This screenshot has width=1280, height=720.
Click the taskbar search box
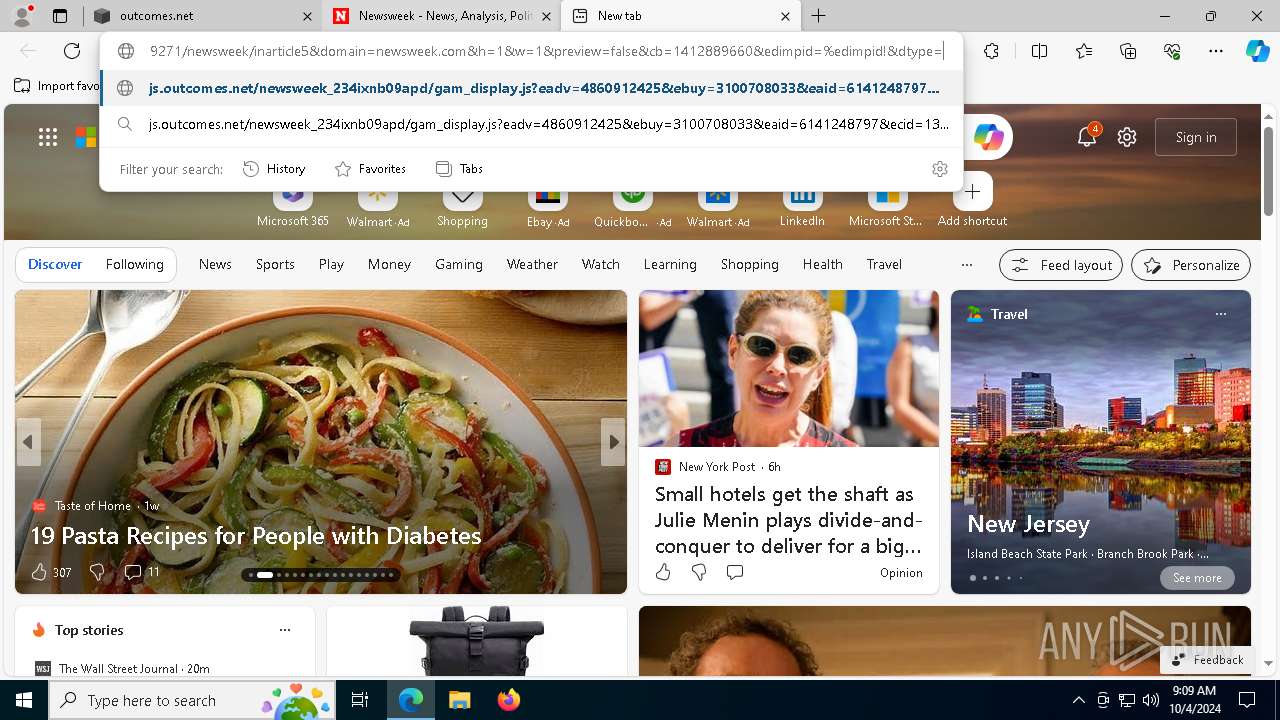[x=194, y=700]
